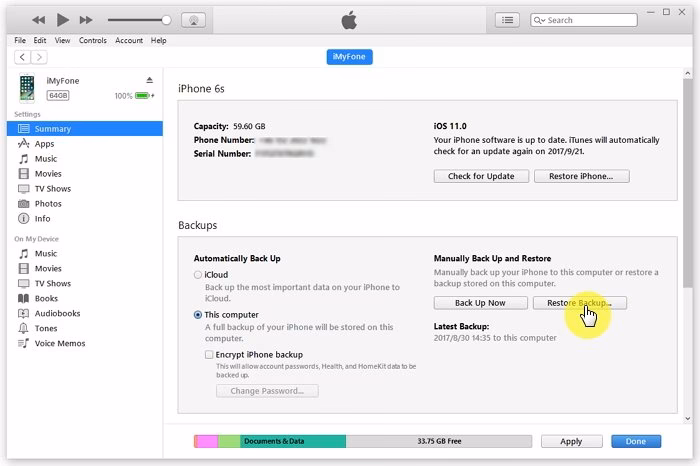Open the list view icon beside search
Image resolution: width=700 pixels, height=466 pixels.
pos(508,20)
